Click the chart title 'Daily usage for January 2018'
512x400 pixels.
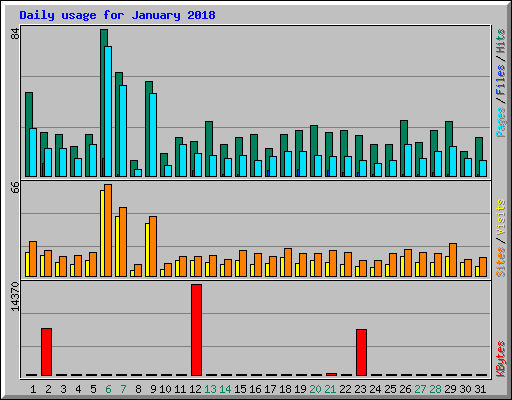pyautogui.click(x=117, y=15)
